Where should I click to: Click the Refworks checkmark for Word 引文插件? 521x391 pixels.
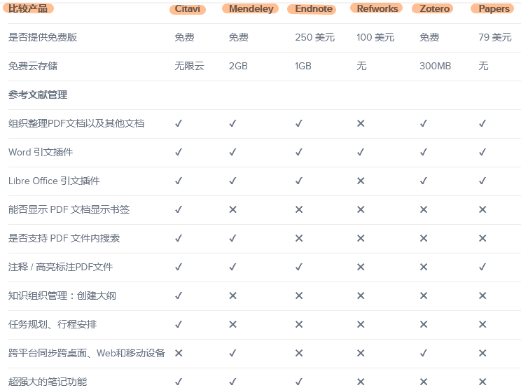[360, 152]
